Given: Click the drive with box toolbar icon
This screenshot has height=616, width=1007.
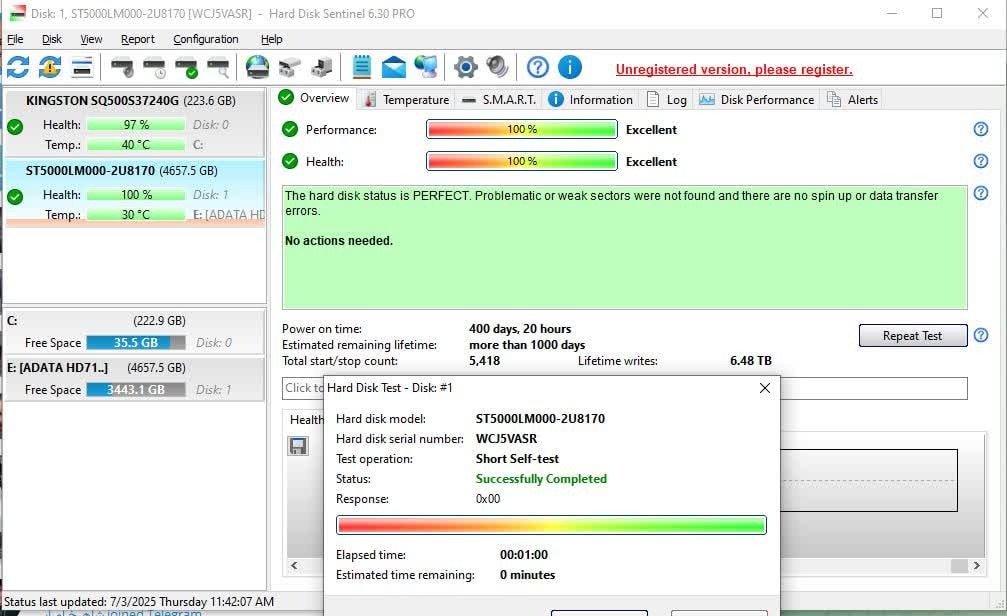Looking at the screenshot, I should click(x=322, y=67).
